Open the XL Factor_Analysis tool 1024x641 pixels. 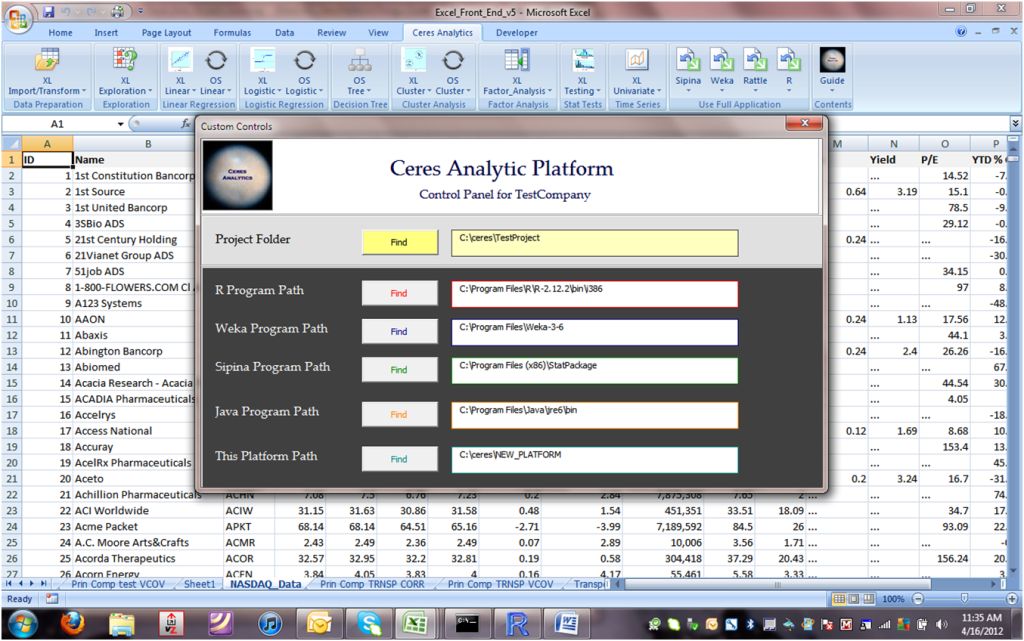pos(517,72)
